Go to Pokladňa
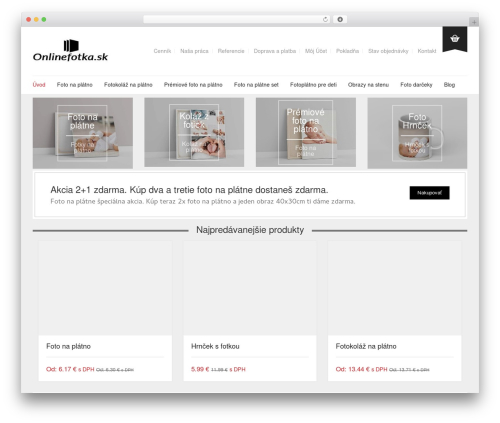The image size is (500, 423). tap(347, 51)
